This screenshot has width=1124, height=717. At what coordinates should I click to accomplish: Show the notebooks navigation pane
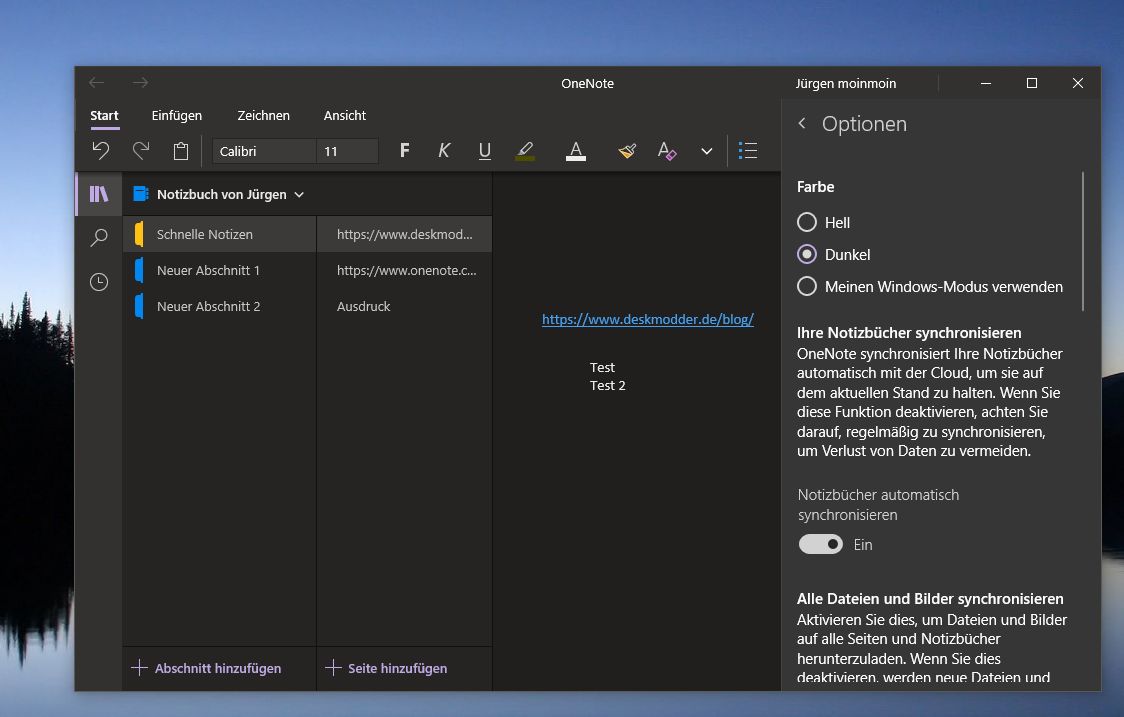99,194
